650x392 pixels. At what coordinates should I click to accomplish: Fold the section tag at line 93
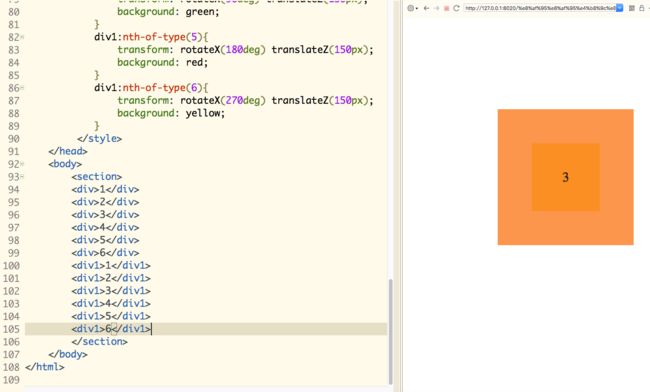coord(22,177)
